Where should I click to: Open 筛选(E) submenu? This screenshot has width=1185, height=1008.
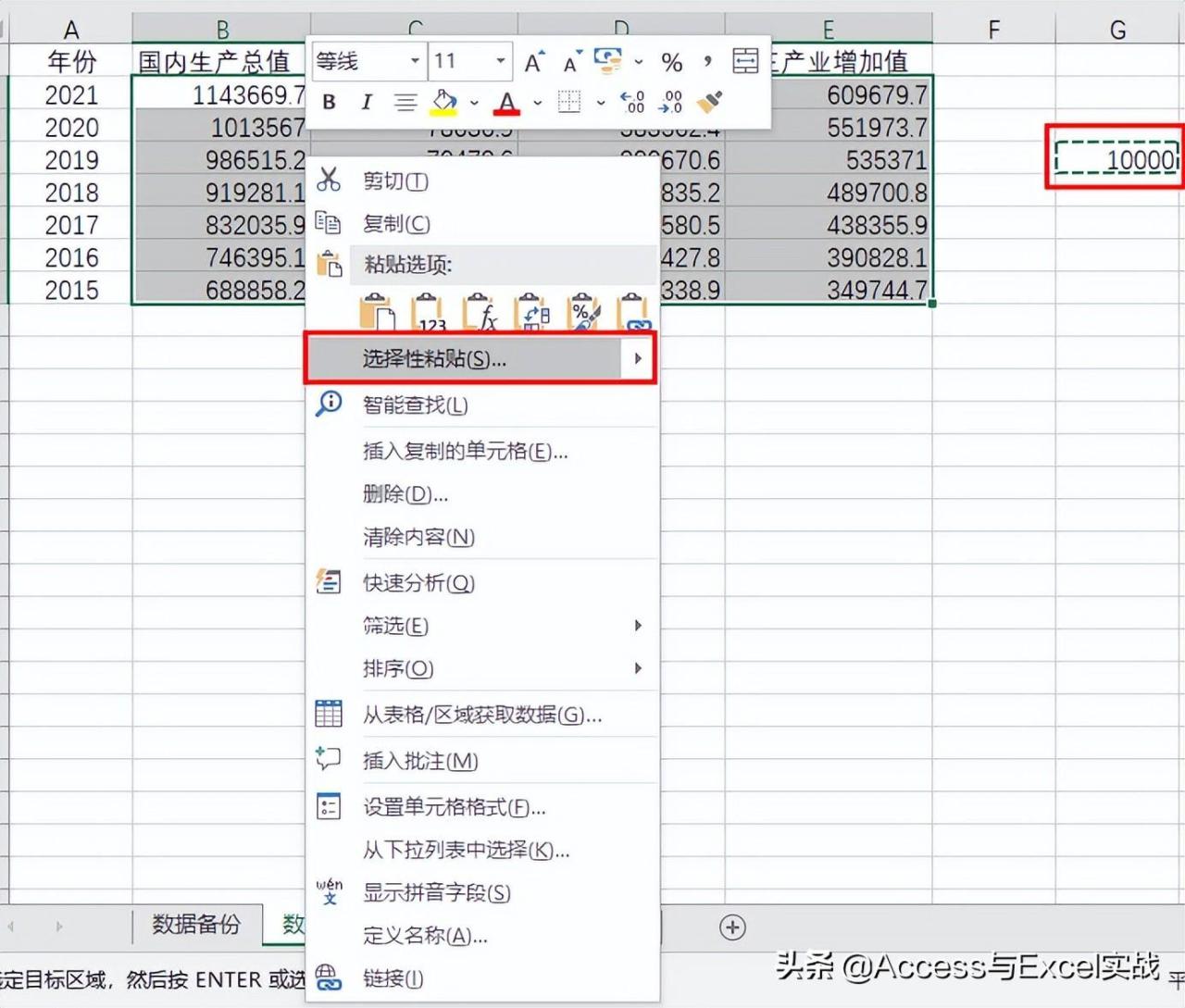[482, 626]
